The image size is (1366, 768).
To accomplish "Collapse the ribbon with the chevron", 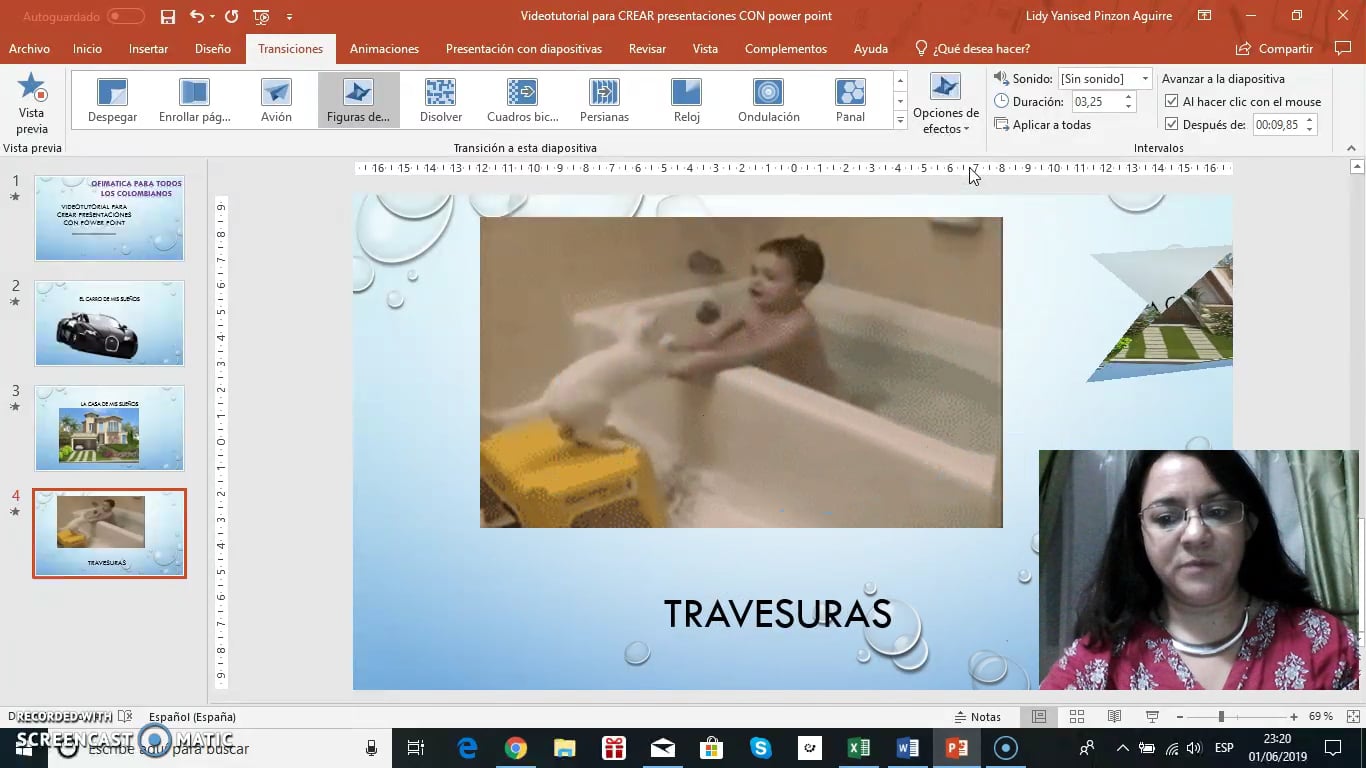I will pyautogui.click(x=1352, y=148).
